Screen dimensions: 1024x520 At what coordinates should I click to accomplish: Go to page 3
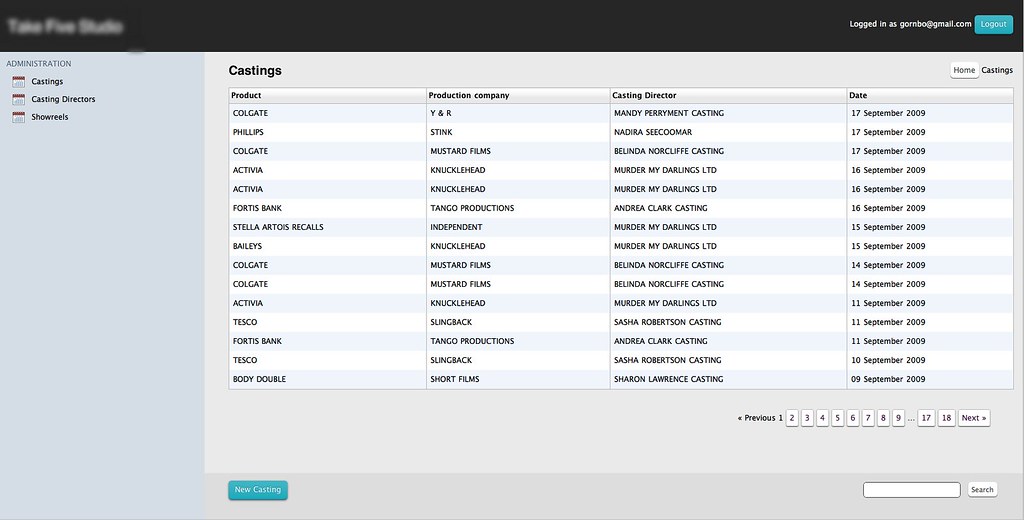807,418
